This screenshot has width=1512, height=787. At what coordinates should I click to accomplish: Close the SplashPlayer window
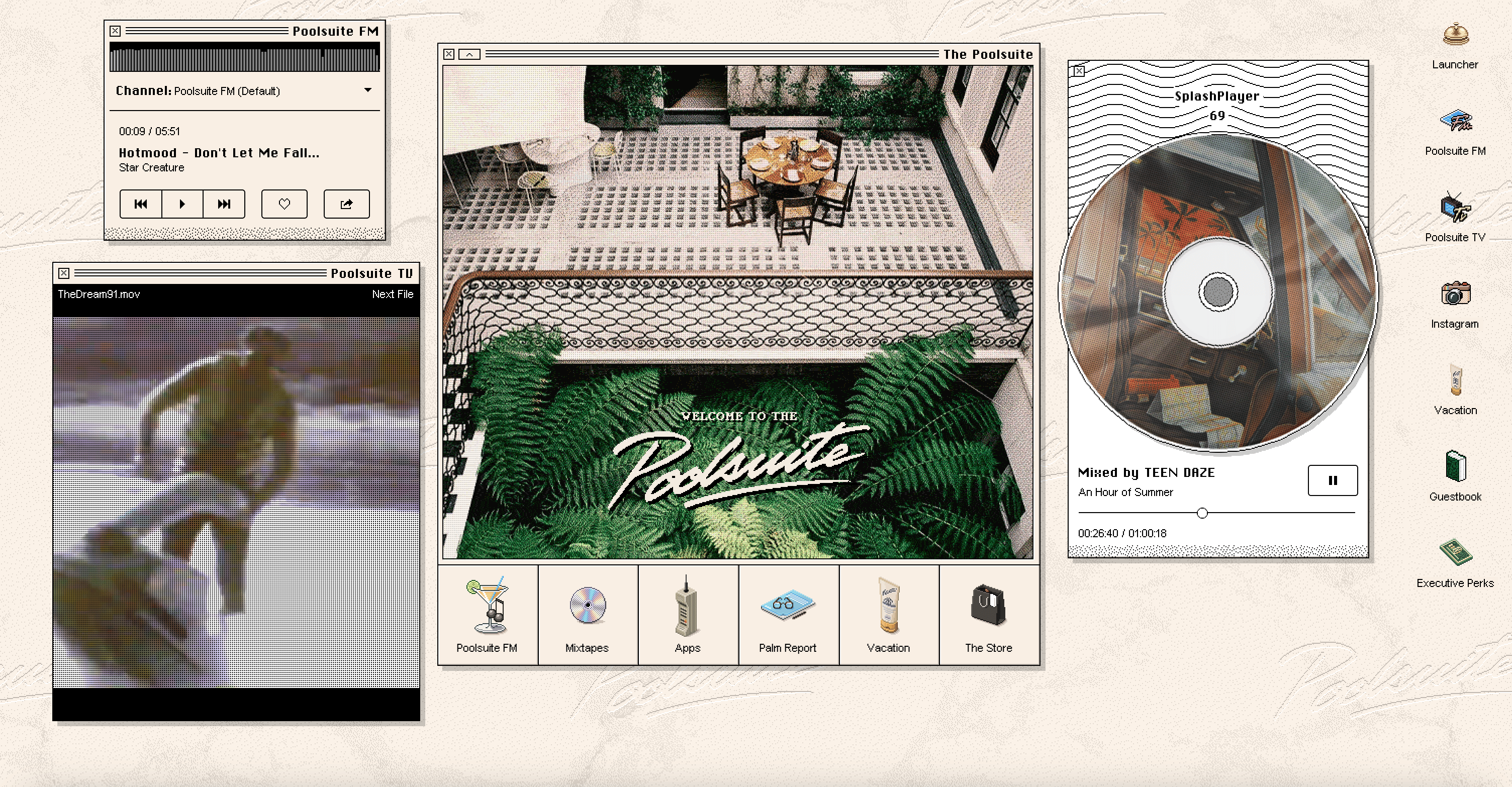pos(1079,71)
